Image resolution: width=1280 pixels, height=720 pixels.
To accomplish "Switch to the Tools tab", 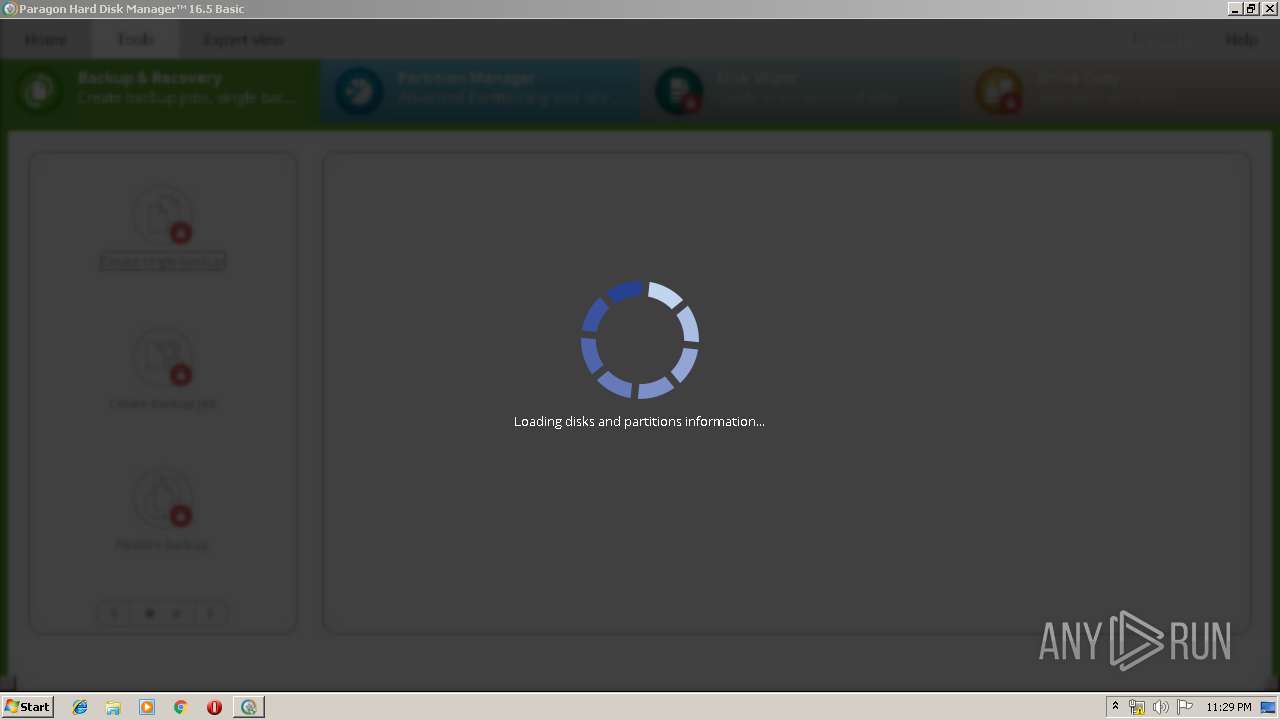I will pyautogui.click(x=136, y=40).
